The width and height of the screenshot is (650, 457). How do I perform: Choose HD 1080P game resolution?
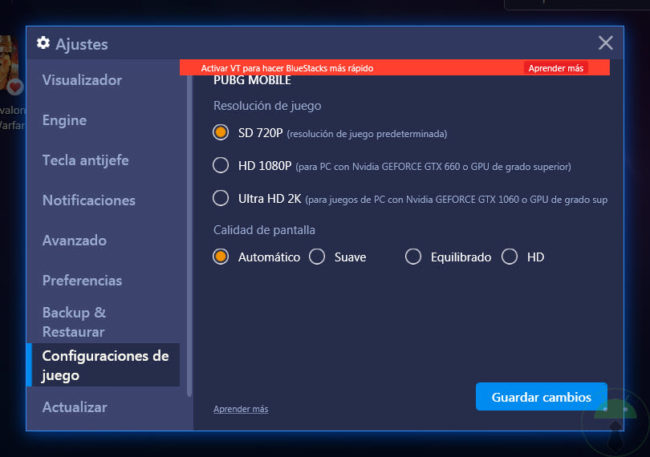point(221,165)
